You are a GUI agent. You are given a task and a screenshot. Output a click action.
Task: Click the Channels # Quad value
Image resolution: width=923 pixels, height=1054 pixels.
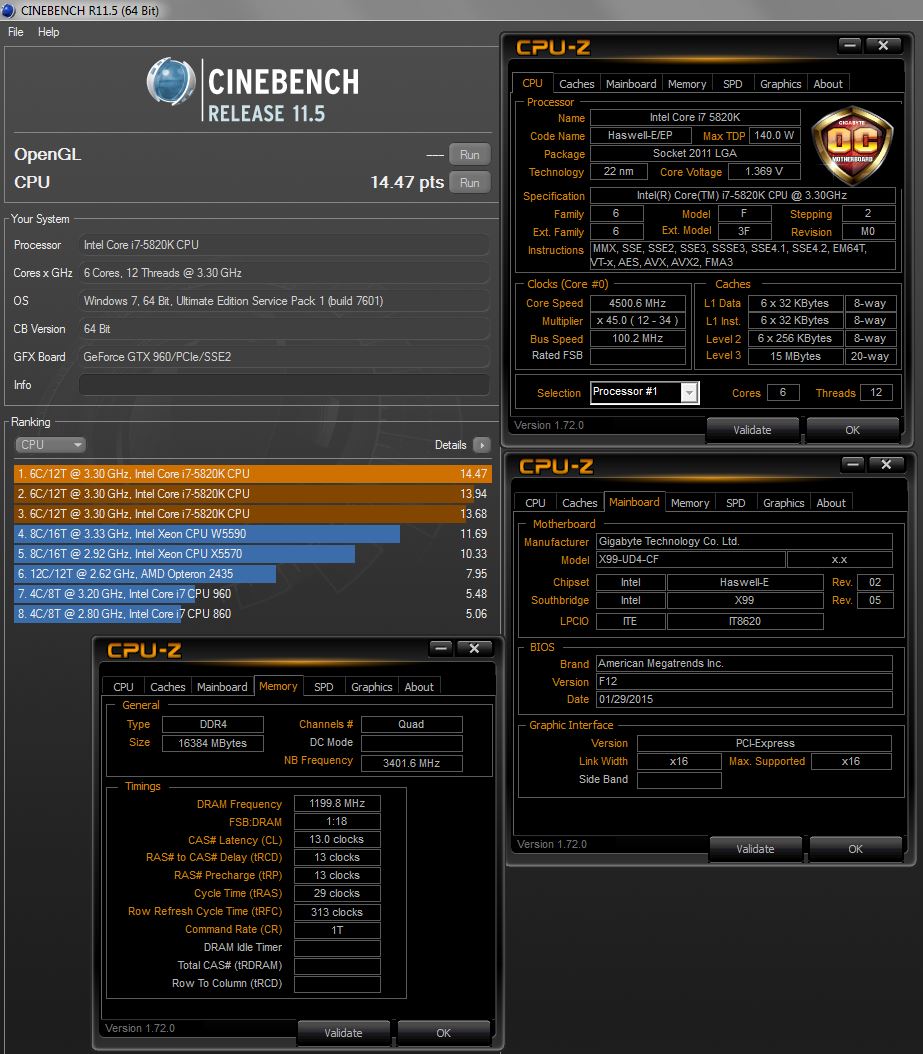411,724
